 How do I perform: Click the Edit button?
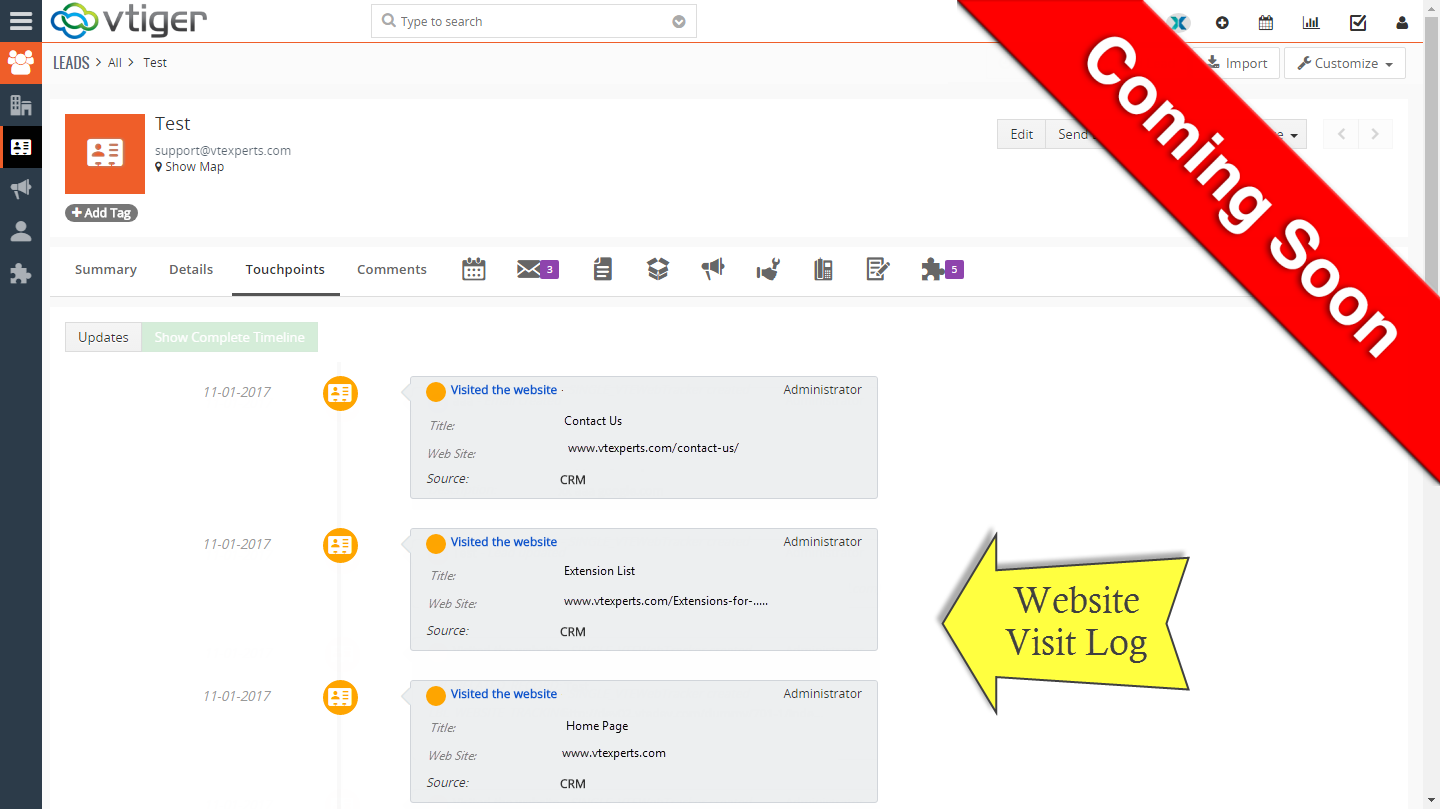[1022, 134]
